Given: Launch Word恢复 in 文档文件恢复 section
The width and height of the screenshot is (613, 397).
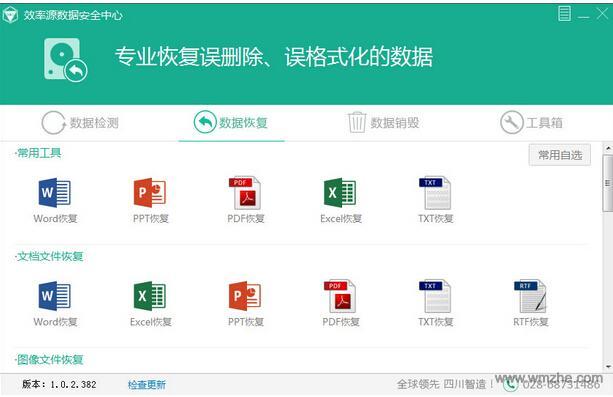Looking at the screenshot, I should (x=55, y=304).
